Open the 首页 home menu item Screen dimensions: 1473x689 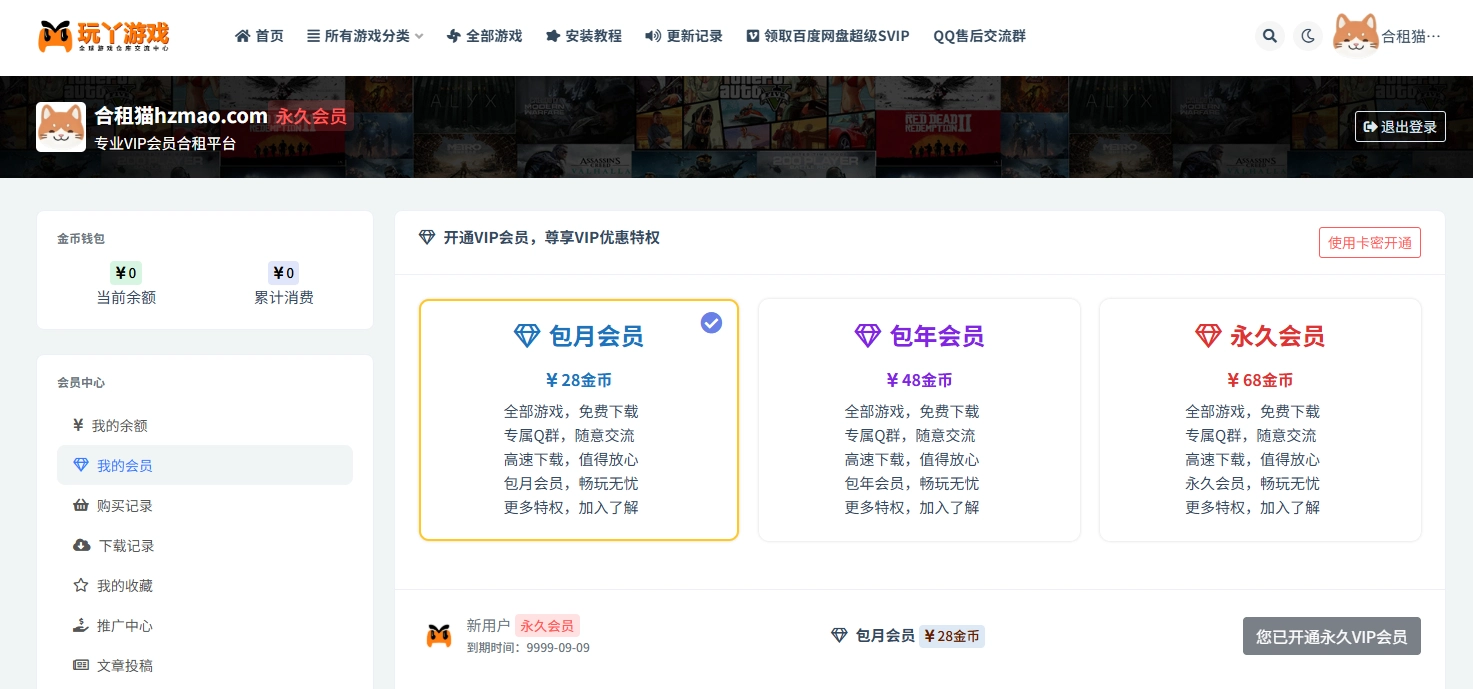pos(259,36)
